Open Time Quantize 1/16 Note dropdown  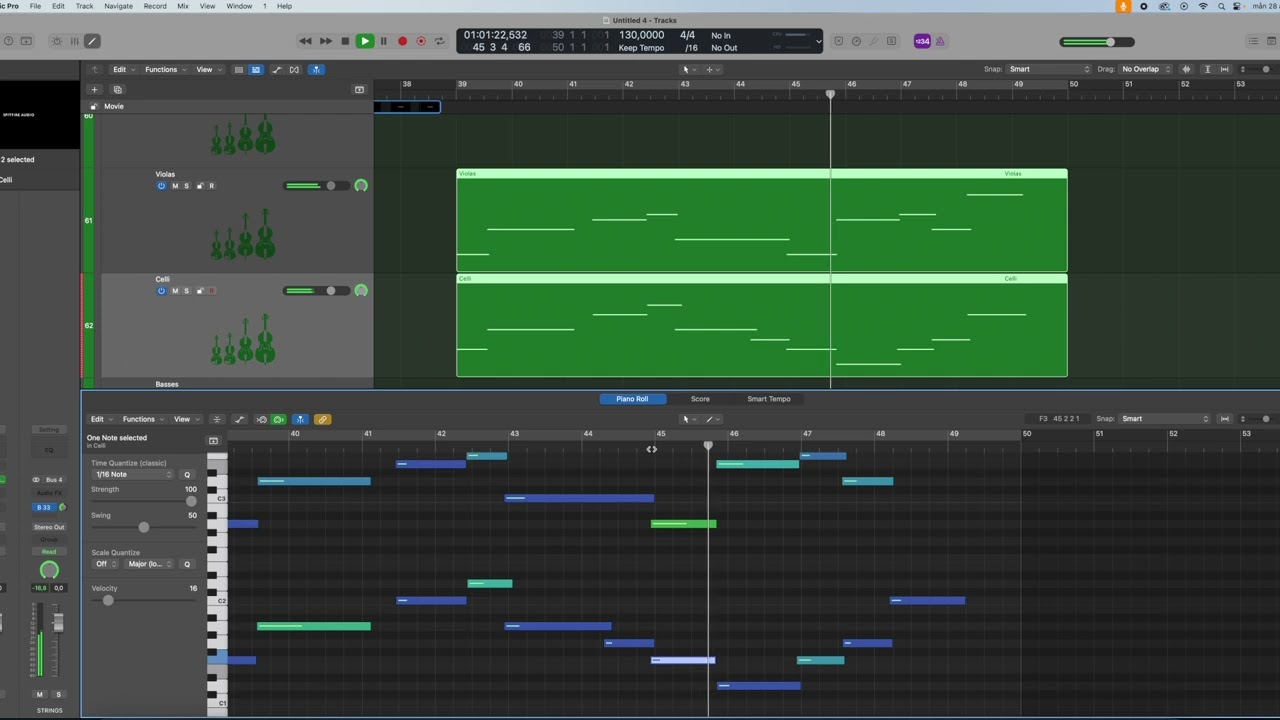point(132,475)
